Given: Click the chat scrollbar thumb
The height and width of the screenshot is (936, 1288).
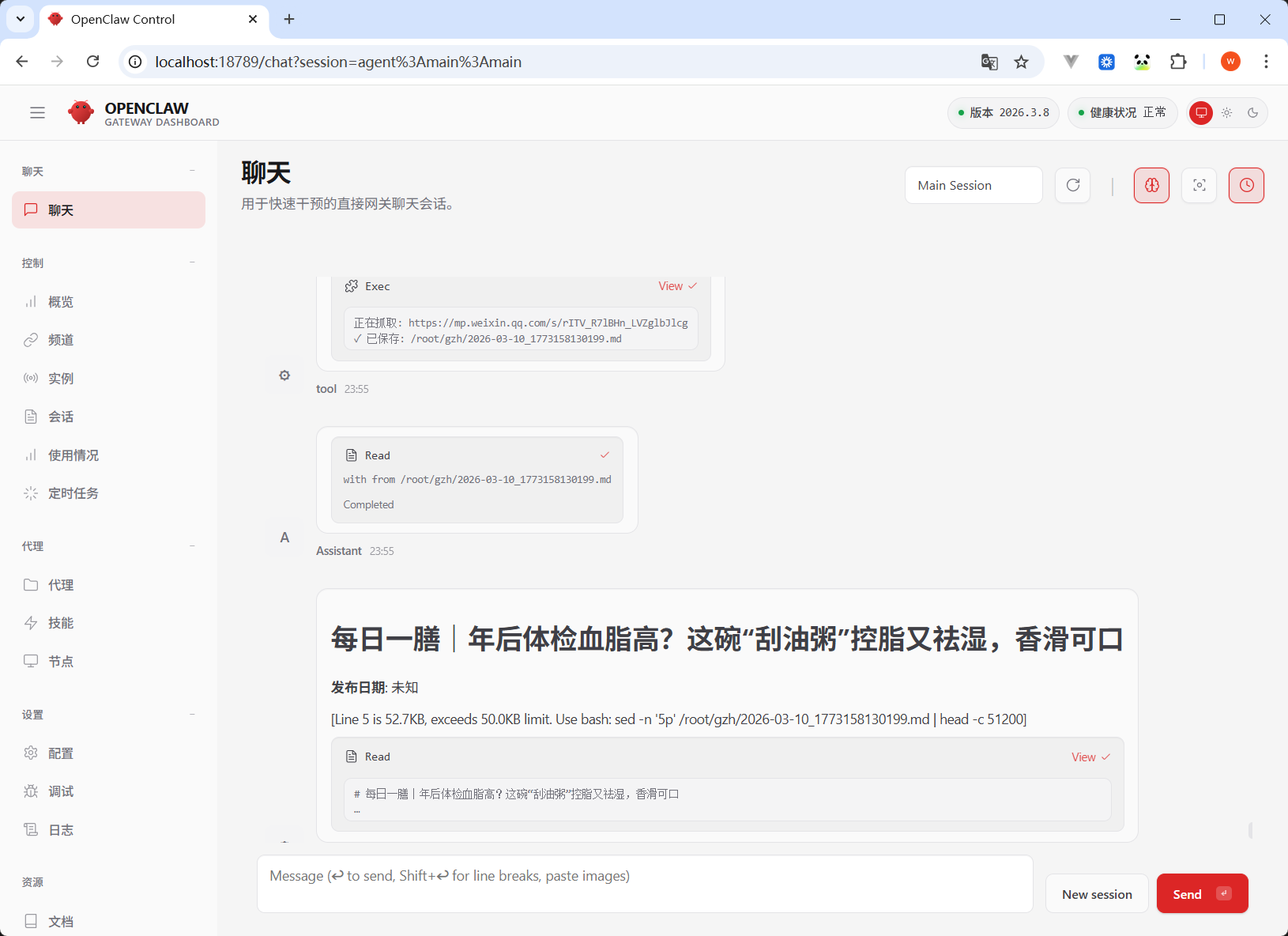Looking at the screenshot, I should (x=1250, y=830).
